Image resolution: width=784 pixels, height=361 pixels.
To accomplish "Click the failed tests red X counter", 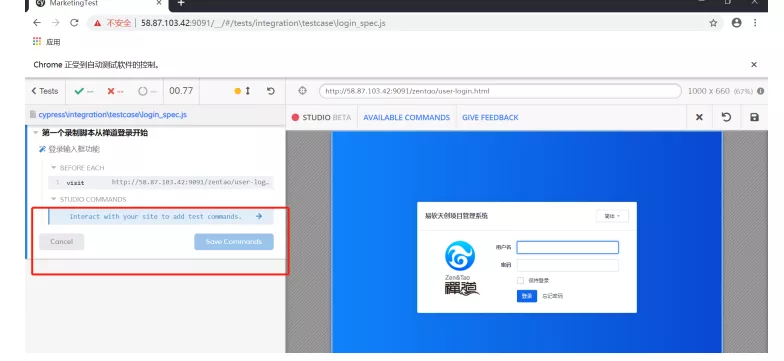I will pos(115,91).
